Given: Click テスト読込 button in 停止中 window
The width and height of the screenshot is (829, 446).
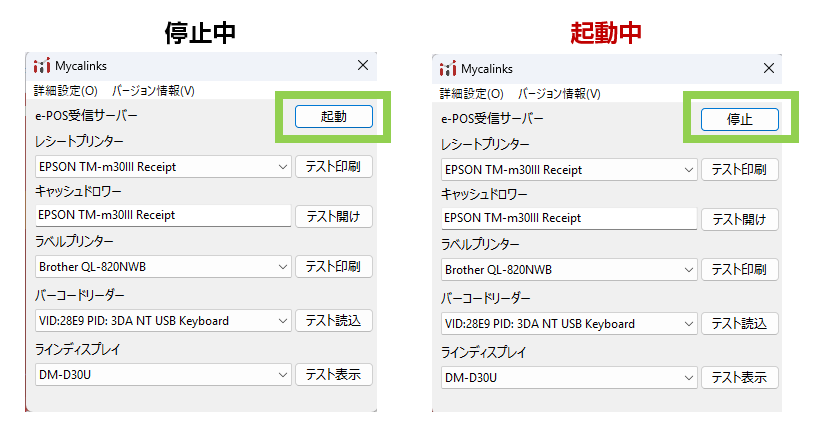Looking at the screenshot, I should point(334,321).
